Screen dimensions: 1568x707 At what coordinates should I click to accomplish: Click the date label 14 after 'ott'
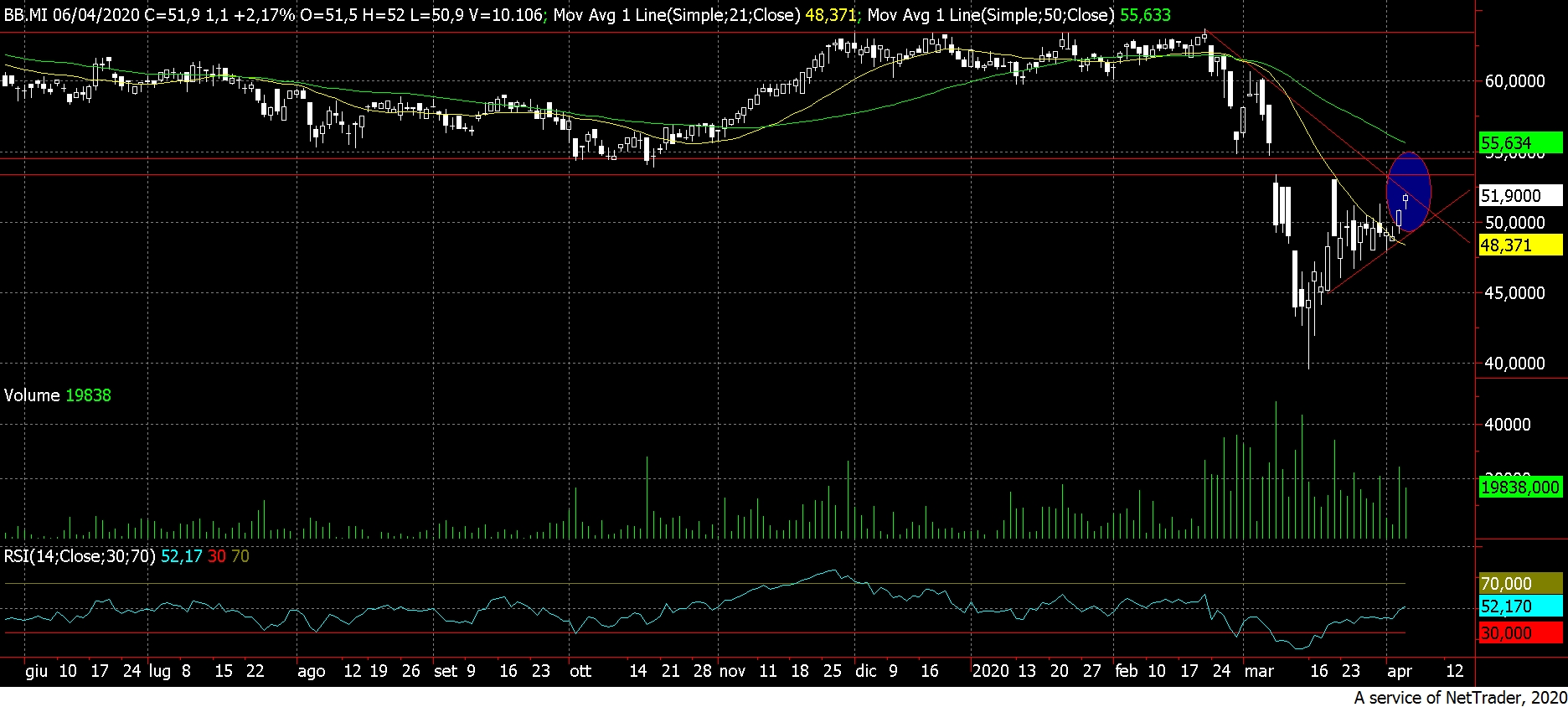pos(638,671)
